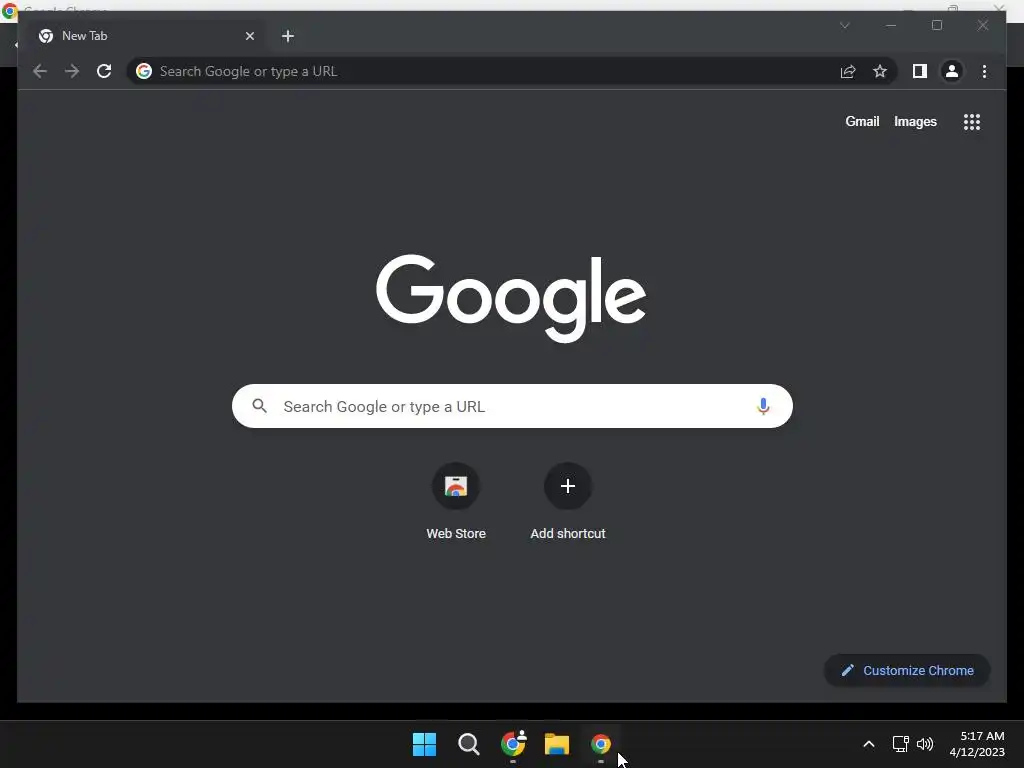Go back using the back arrow
Image resolution: width=1024 pixels, height=768 pixels.
40,71
